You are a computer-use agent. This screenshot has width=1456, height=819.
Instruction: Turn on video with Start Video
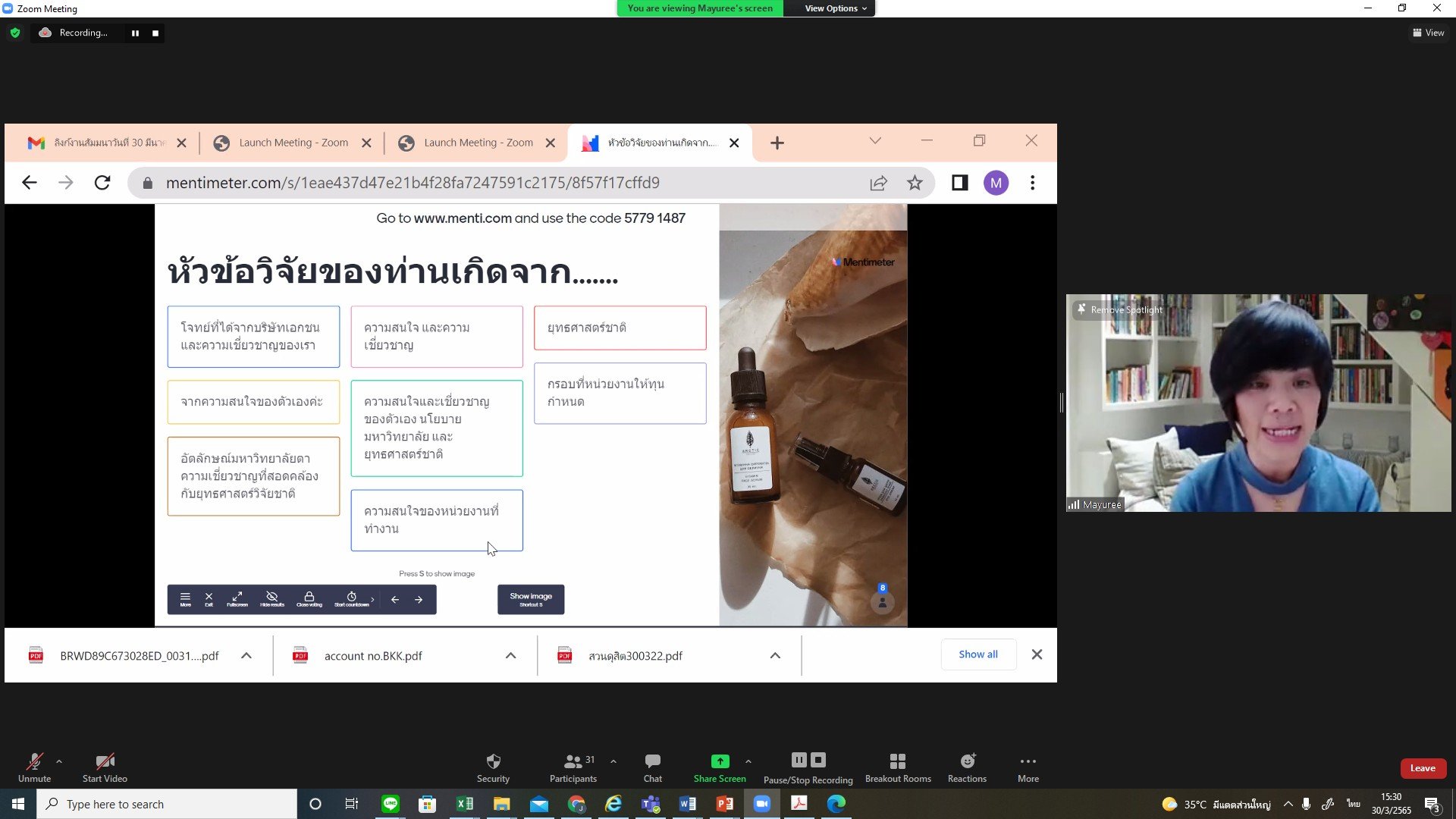[105, 761]
